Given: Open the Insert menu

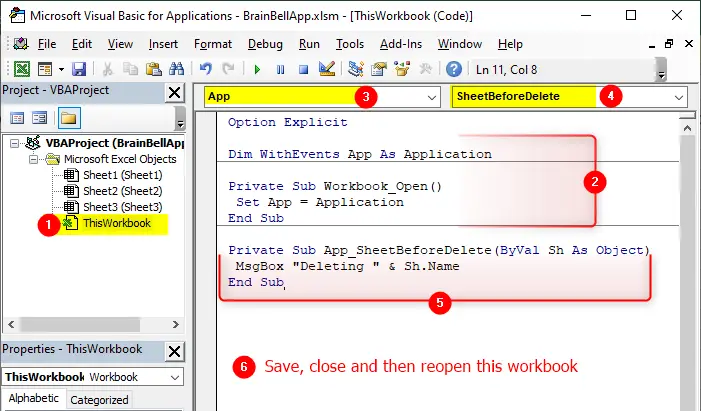Looking at the screenshot, I should click(x=163, y=44).
